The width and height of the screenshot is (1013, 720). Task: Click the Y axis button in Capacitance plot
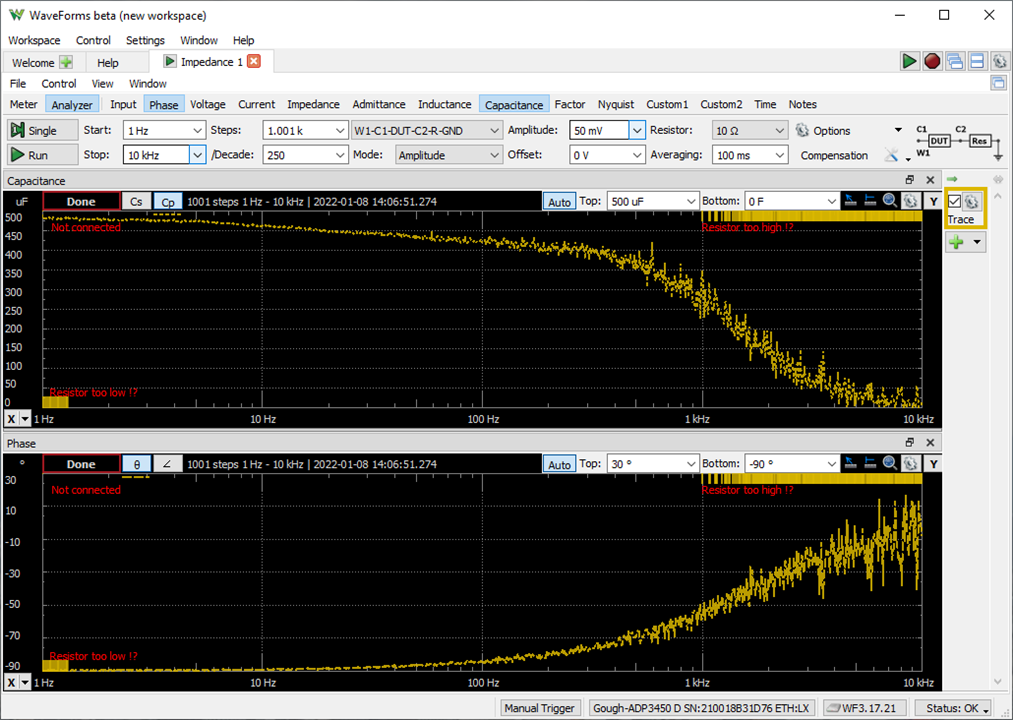[x=933, y=202]
